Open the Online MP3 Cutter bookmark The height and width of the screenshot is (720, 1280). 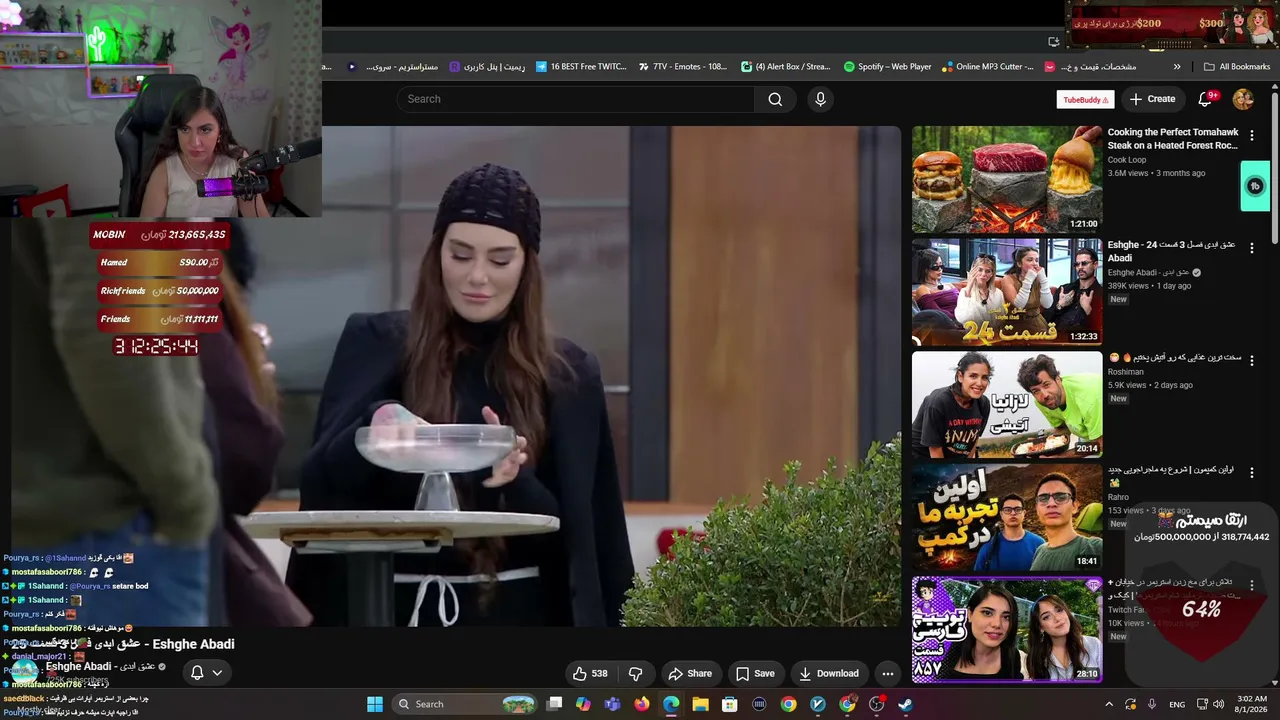point(988,67)
